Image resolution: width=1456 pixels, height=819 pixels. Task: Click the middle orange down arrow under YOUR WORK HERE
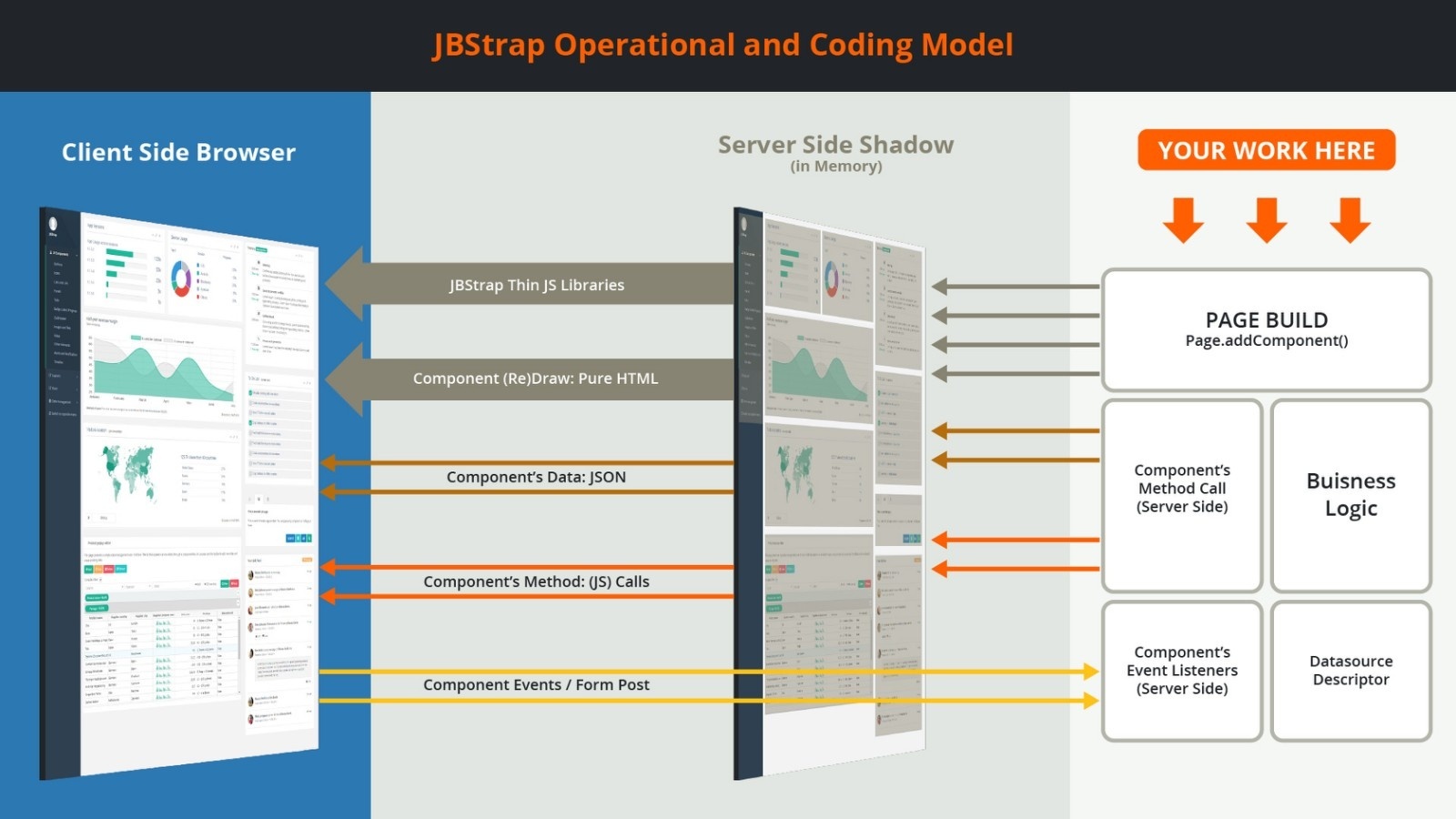pyautogui.click(x=1266, y=220)
